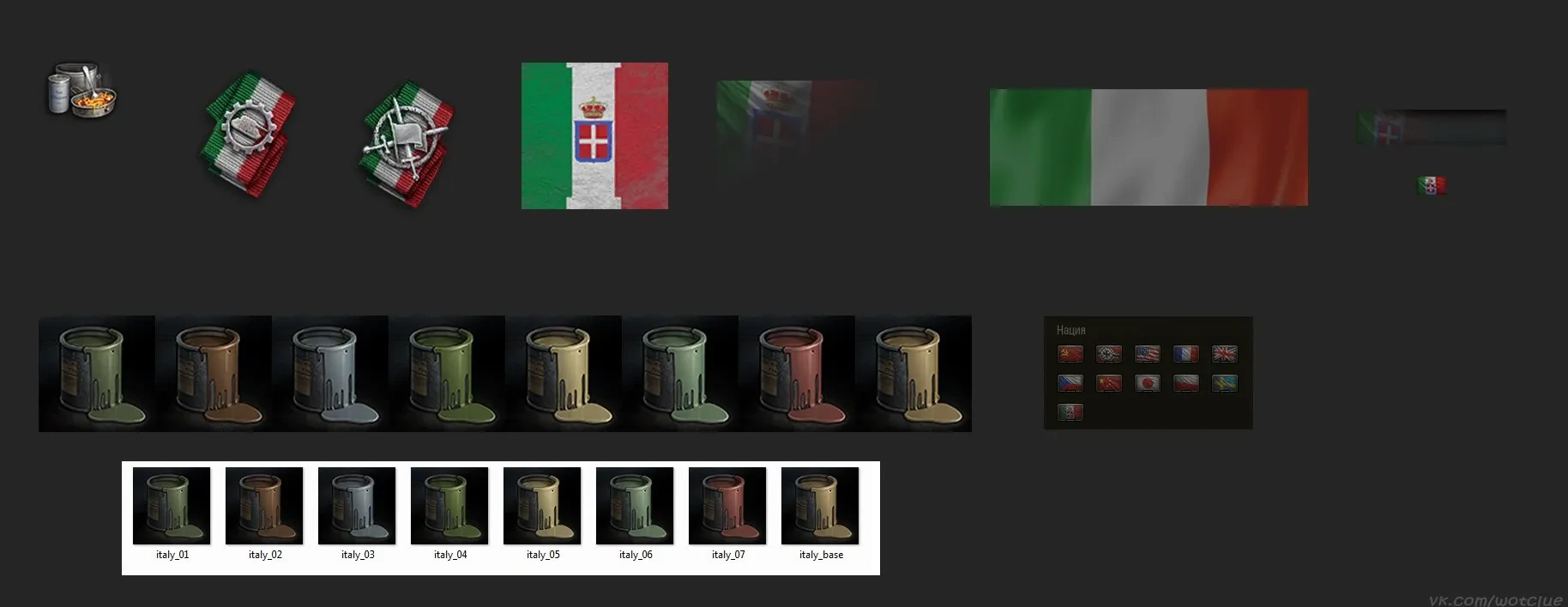Viewport: 1568px width, 607px height.
Task: Select the Japan flag icon
Action: [x=1147, y=383]
